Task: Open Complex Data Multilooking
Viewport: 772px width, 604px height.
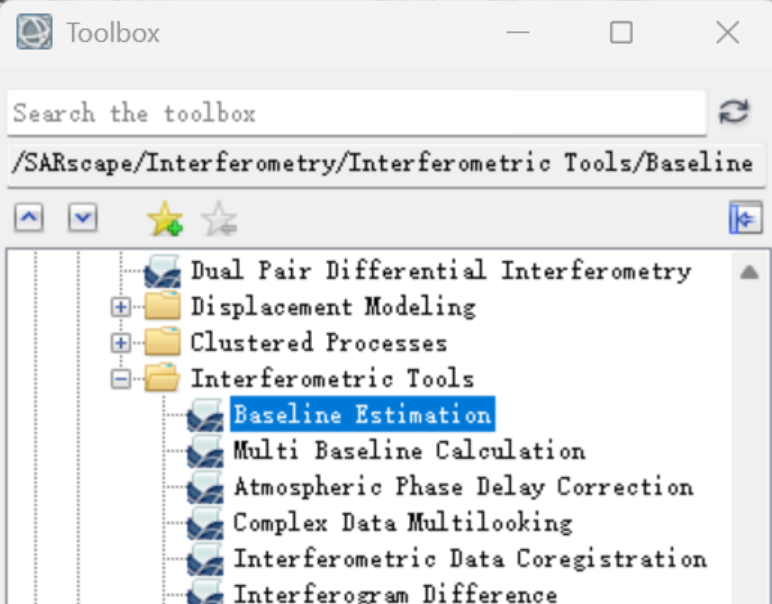Action: pyautogui.click(x=403, y=523)
